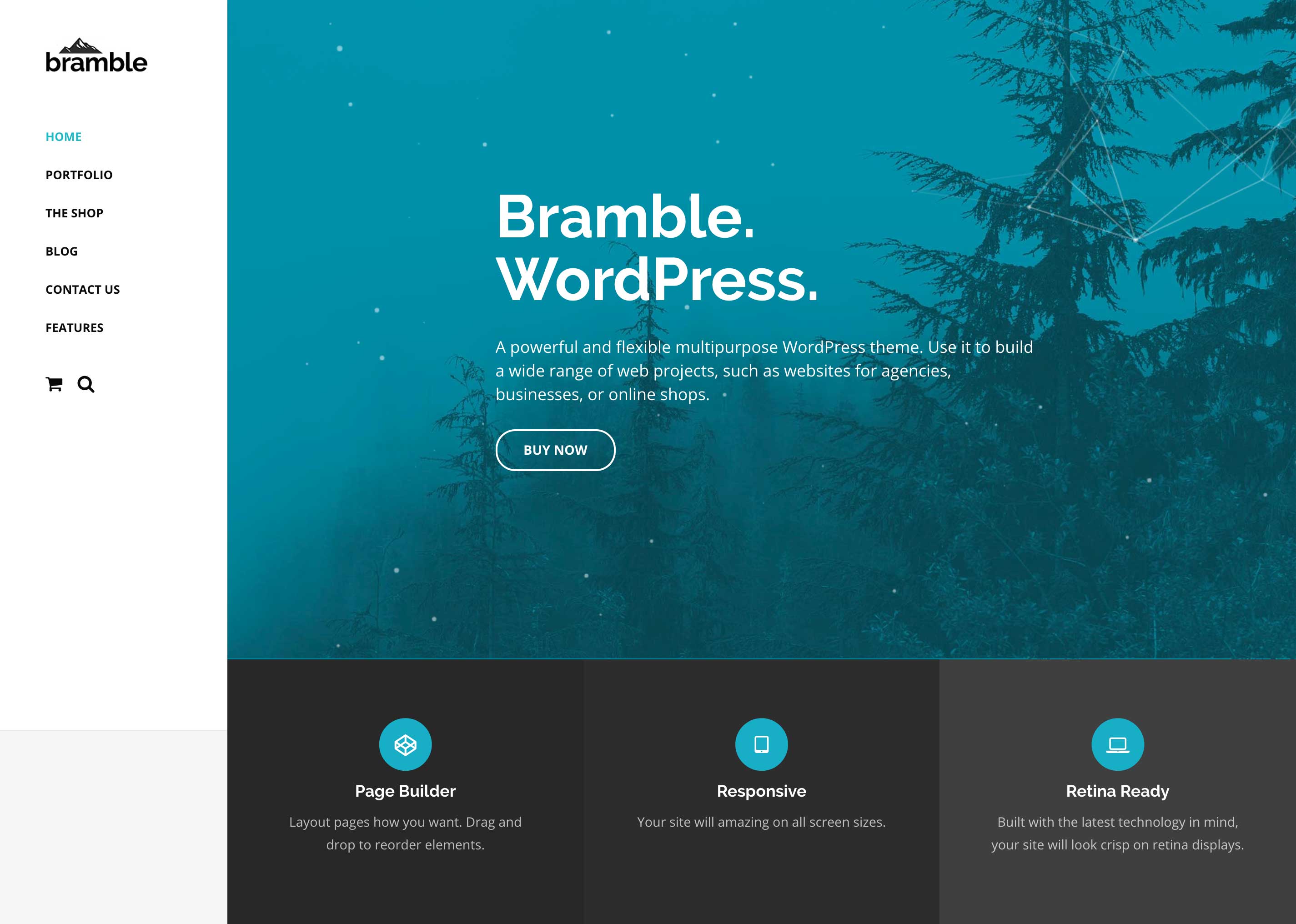Expand hidden navigation sub-items
The width and height of the screenshot is (1296, 924).
coord(74,327)
